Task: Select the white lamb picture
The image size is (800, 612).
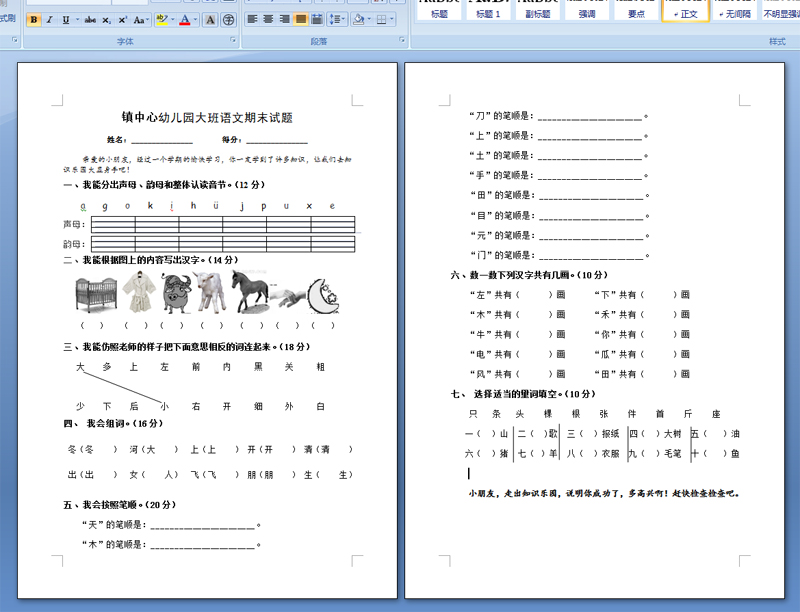Action: (211, 293)
